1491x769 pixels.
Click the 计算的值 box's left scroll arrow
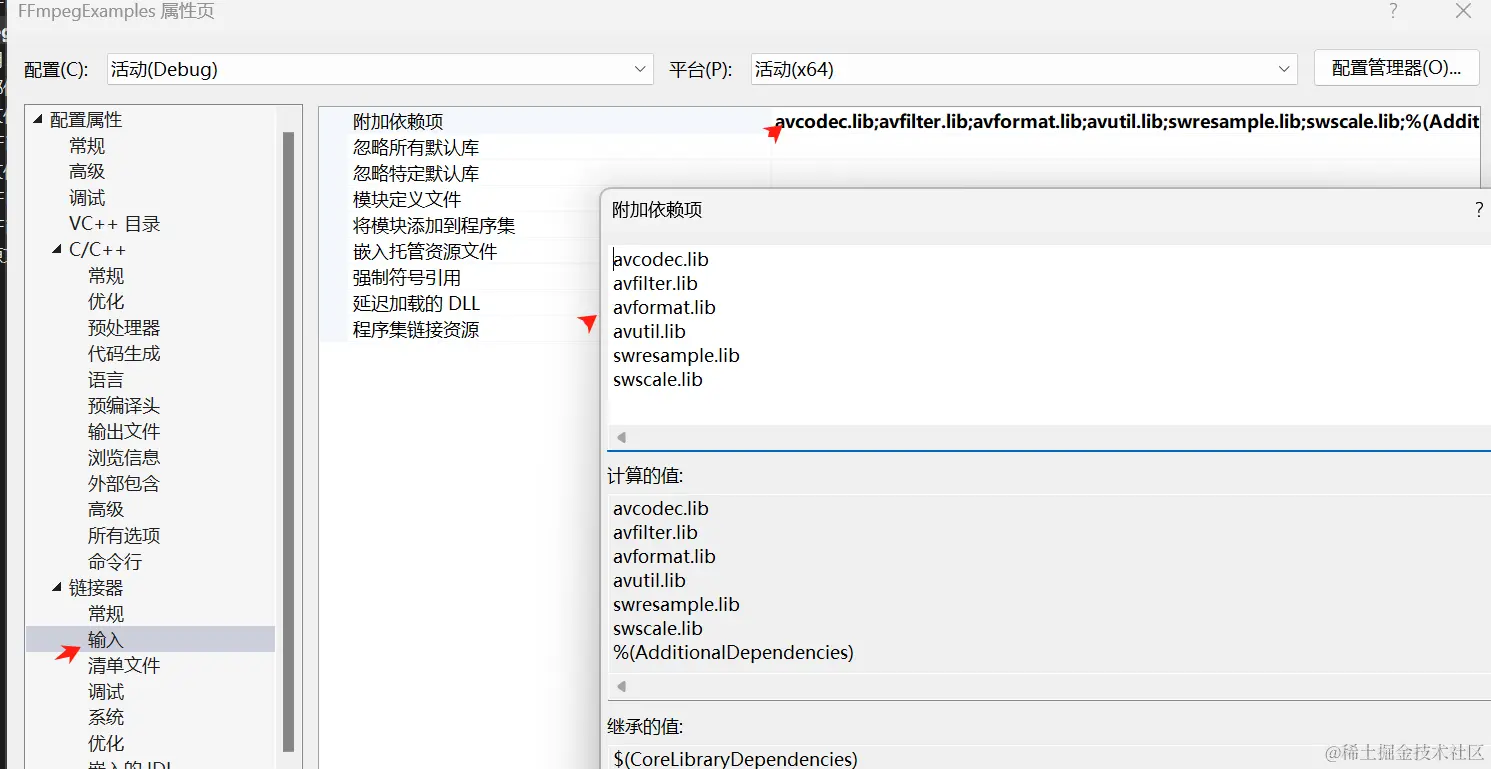tap(621, 686)
